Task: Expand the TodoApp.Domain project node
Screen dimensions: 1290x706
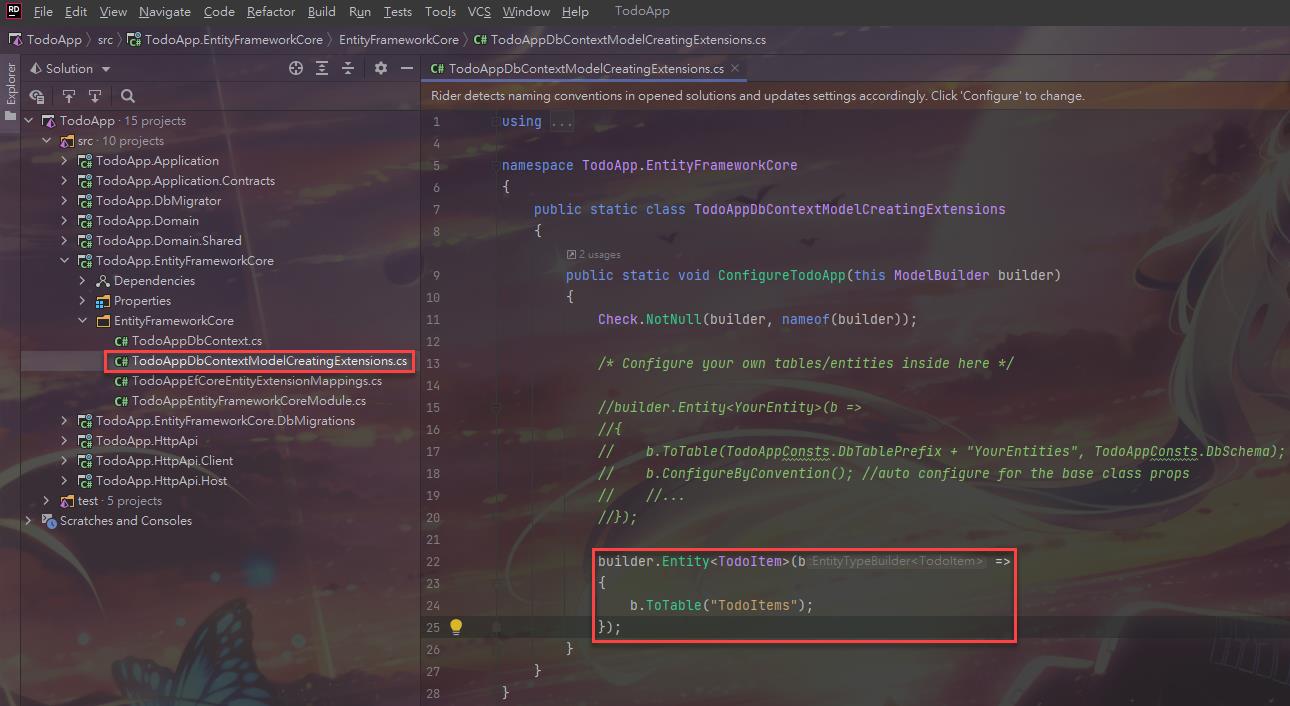Action: pos(65,221)
